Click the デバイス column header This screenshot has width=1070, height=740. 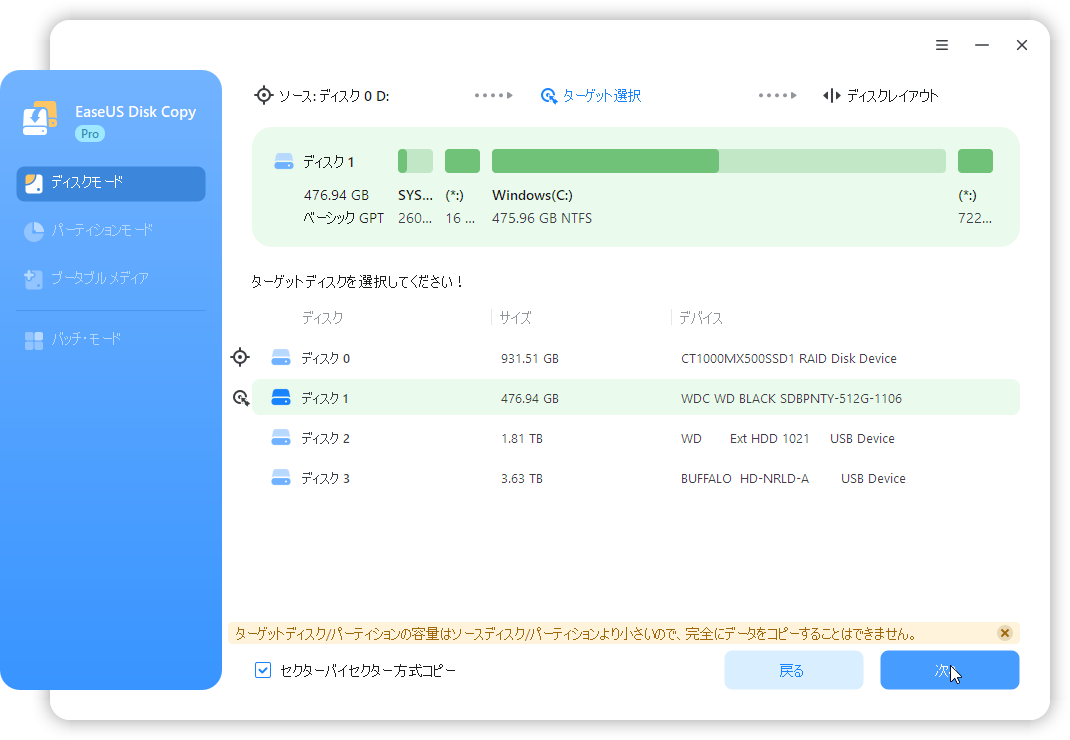click(701, 318)
